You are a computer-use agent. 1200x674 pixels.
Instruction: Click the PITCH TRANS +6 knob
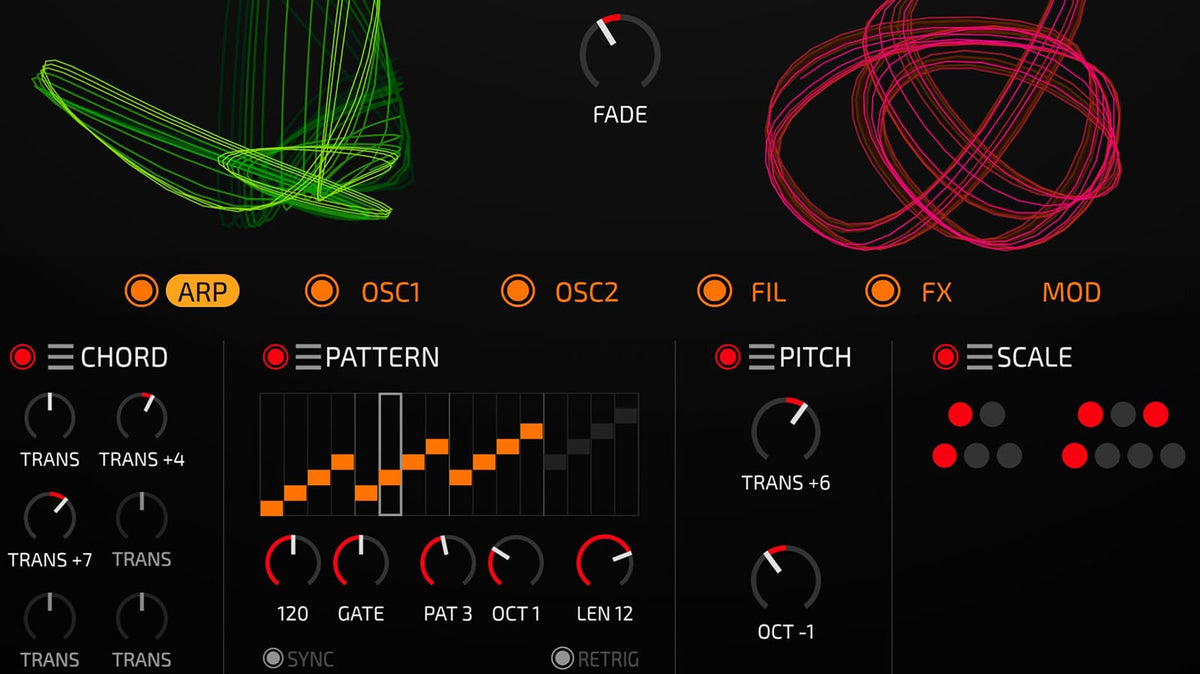(x=786, y=431)
